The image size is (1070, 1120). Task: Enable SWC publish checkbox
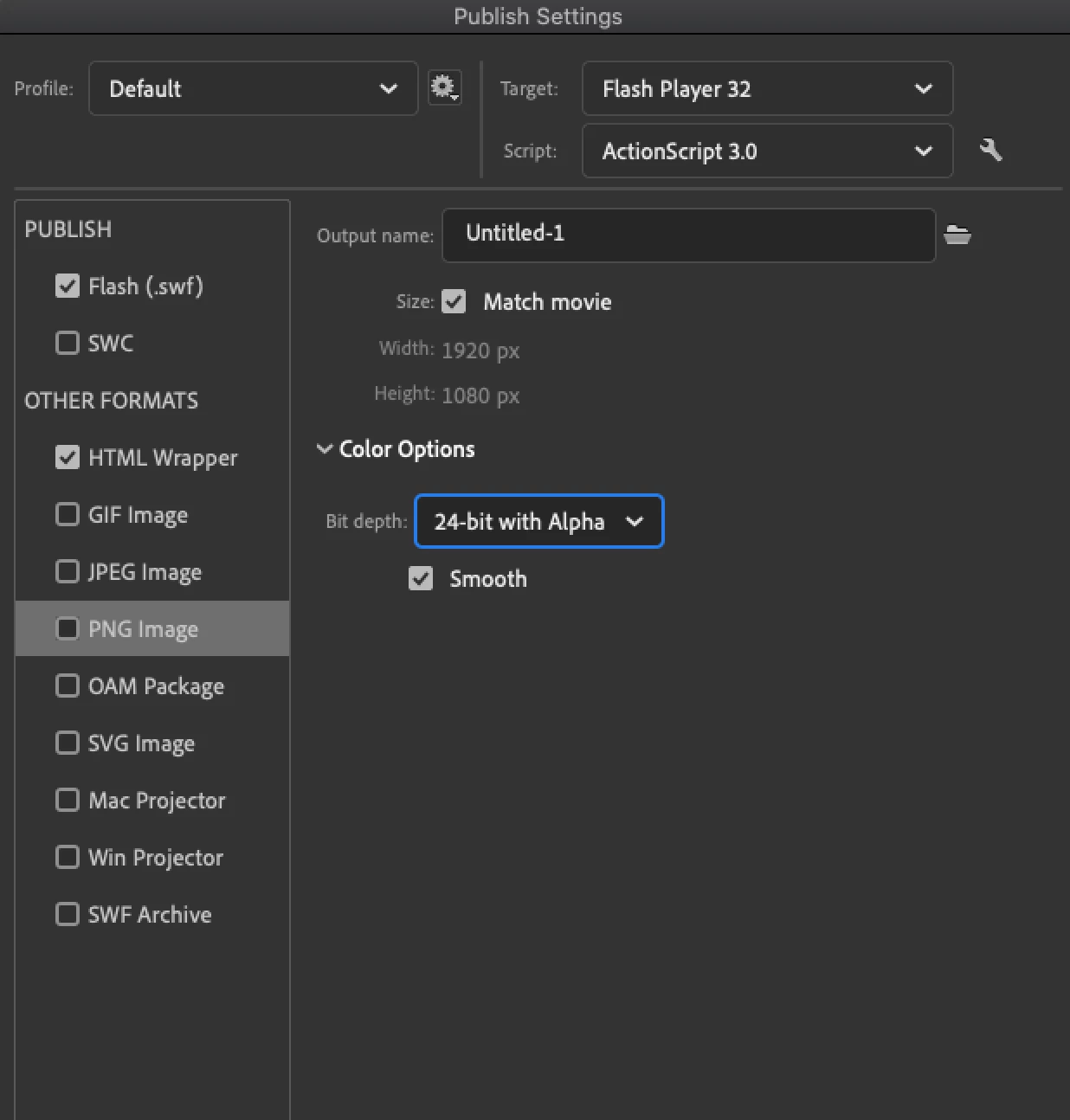coord(68,343)
